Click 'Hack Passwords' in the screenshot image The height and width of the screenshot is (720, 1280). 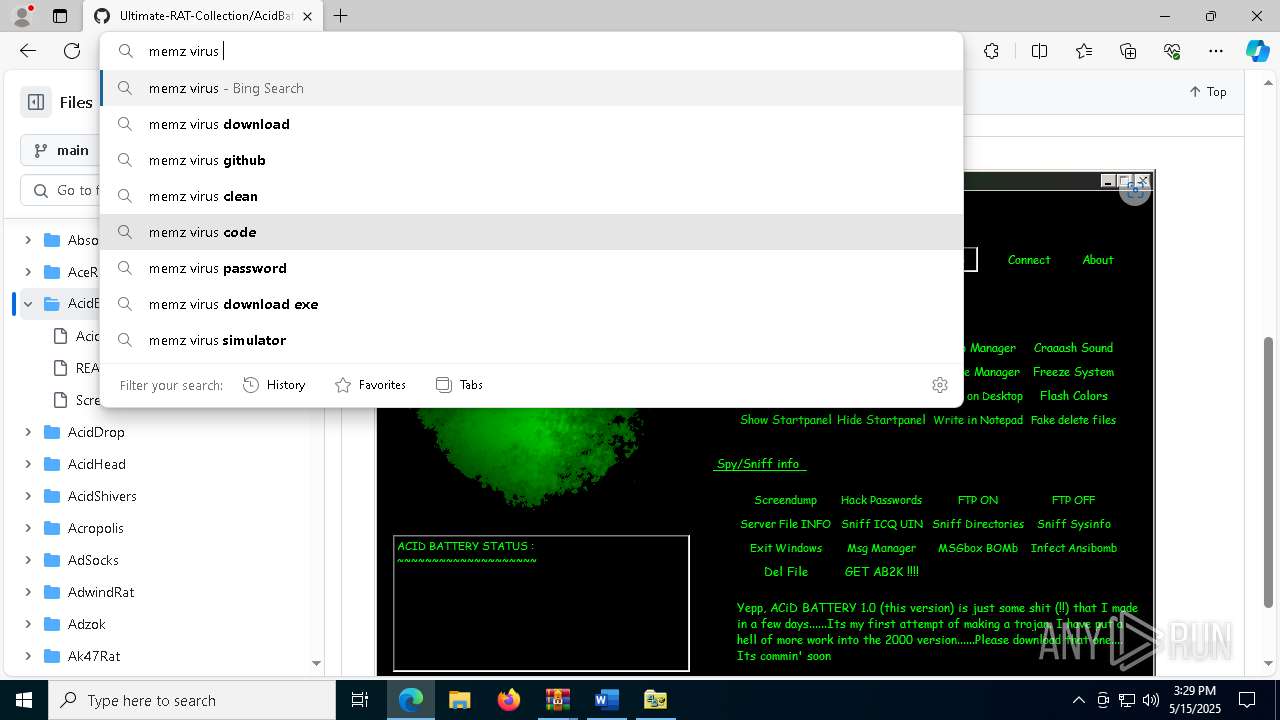[881, 500]
